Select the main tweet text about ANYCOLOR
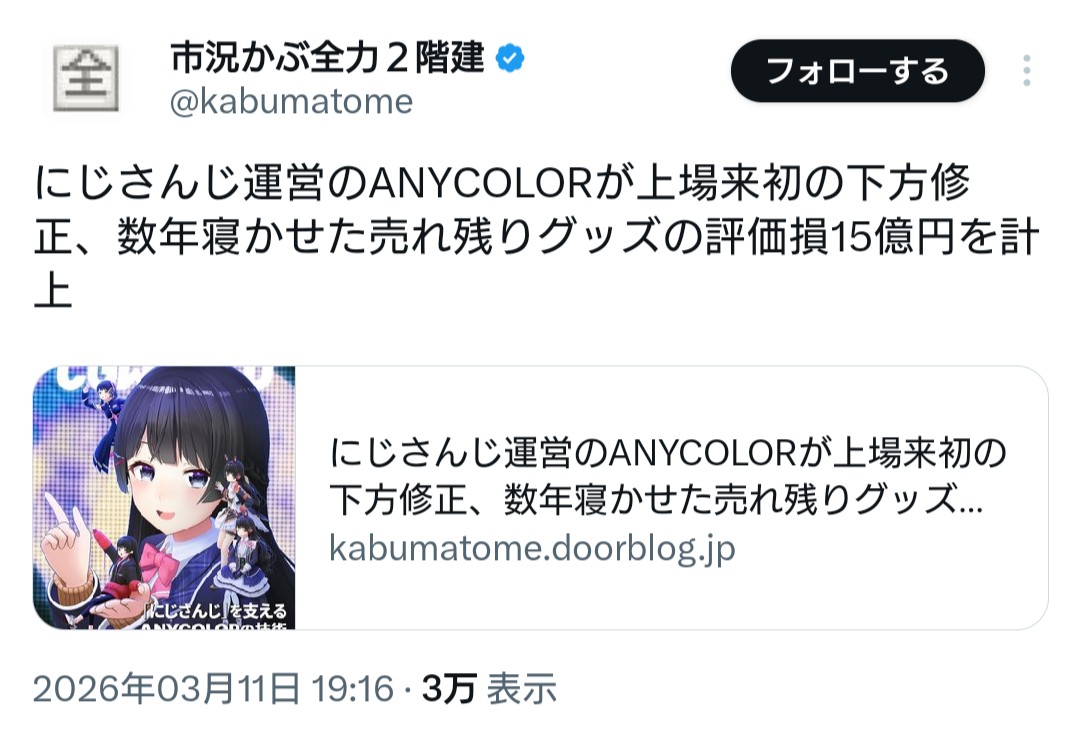The image size is (1080, 737). pyautogui.click(x=537, y=236)
